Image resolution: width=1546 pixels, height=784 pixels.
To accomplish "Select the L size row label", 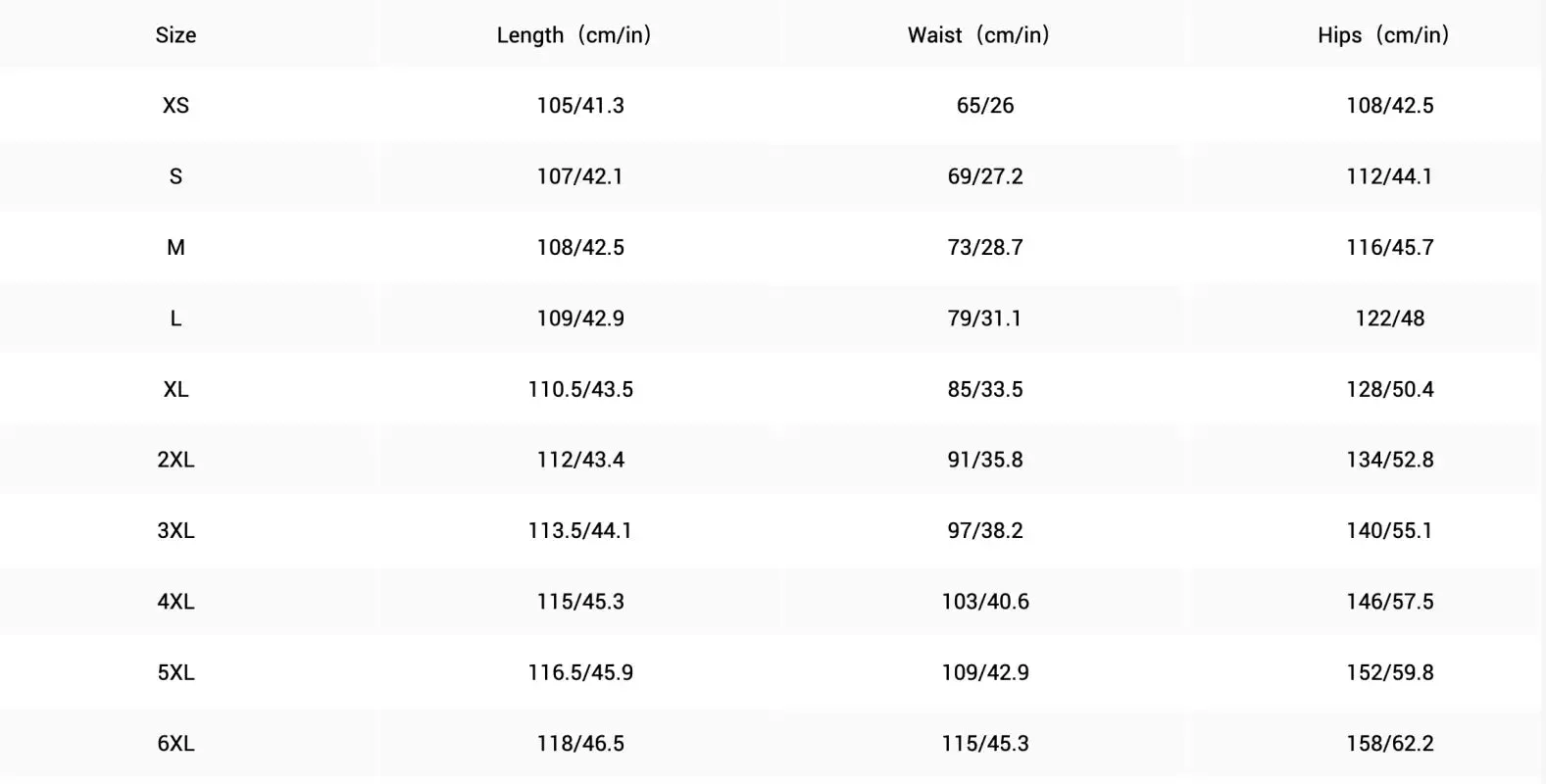I will 175,318.
